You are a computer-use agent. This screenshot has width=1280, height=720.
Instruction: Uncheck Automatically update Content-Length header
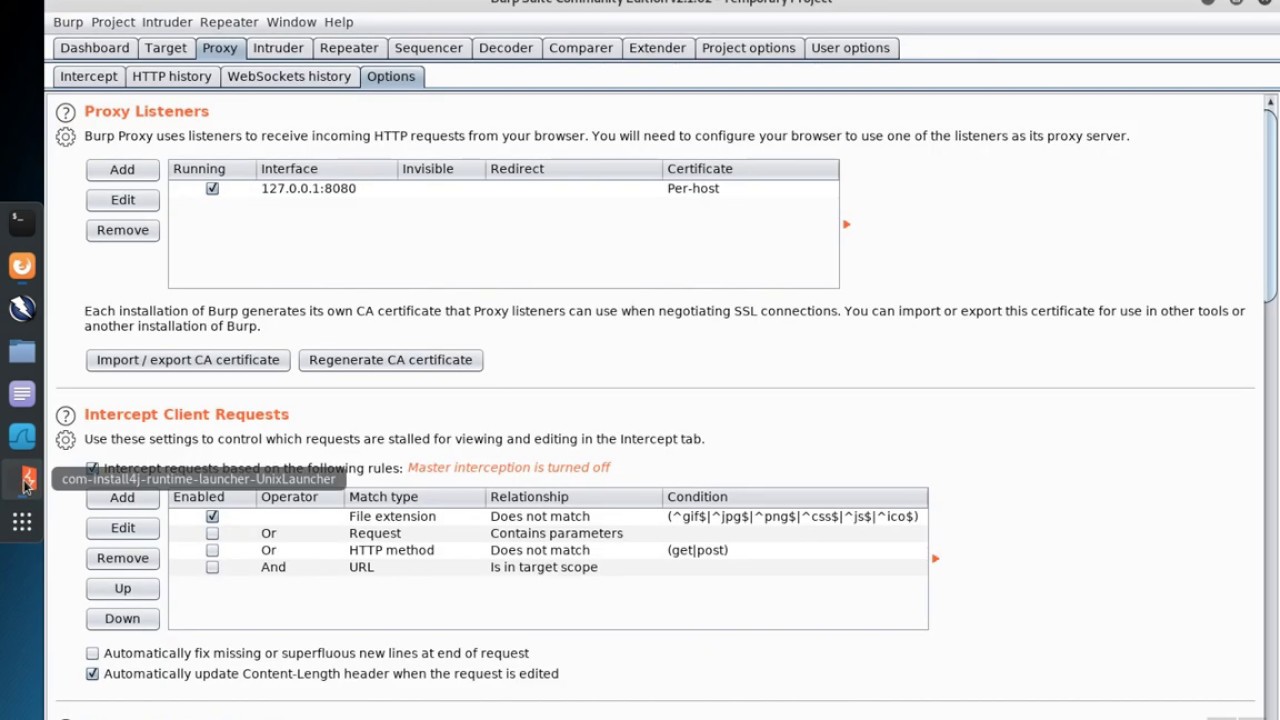[x=92, y=674]
